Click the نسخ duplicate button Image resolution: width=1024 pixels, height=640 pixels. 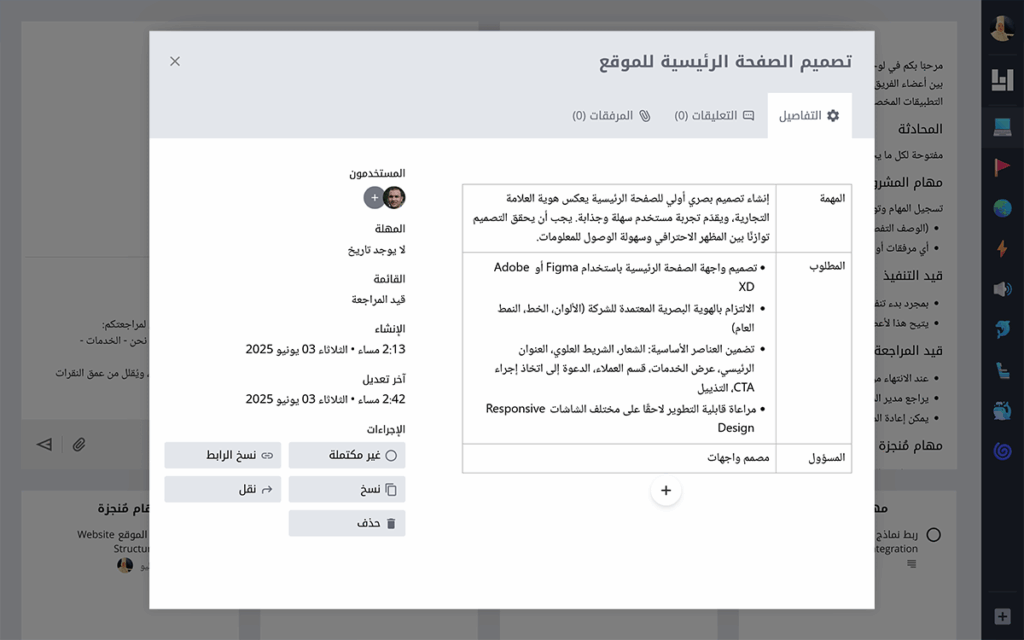[347, 489]
